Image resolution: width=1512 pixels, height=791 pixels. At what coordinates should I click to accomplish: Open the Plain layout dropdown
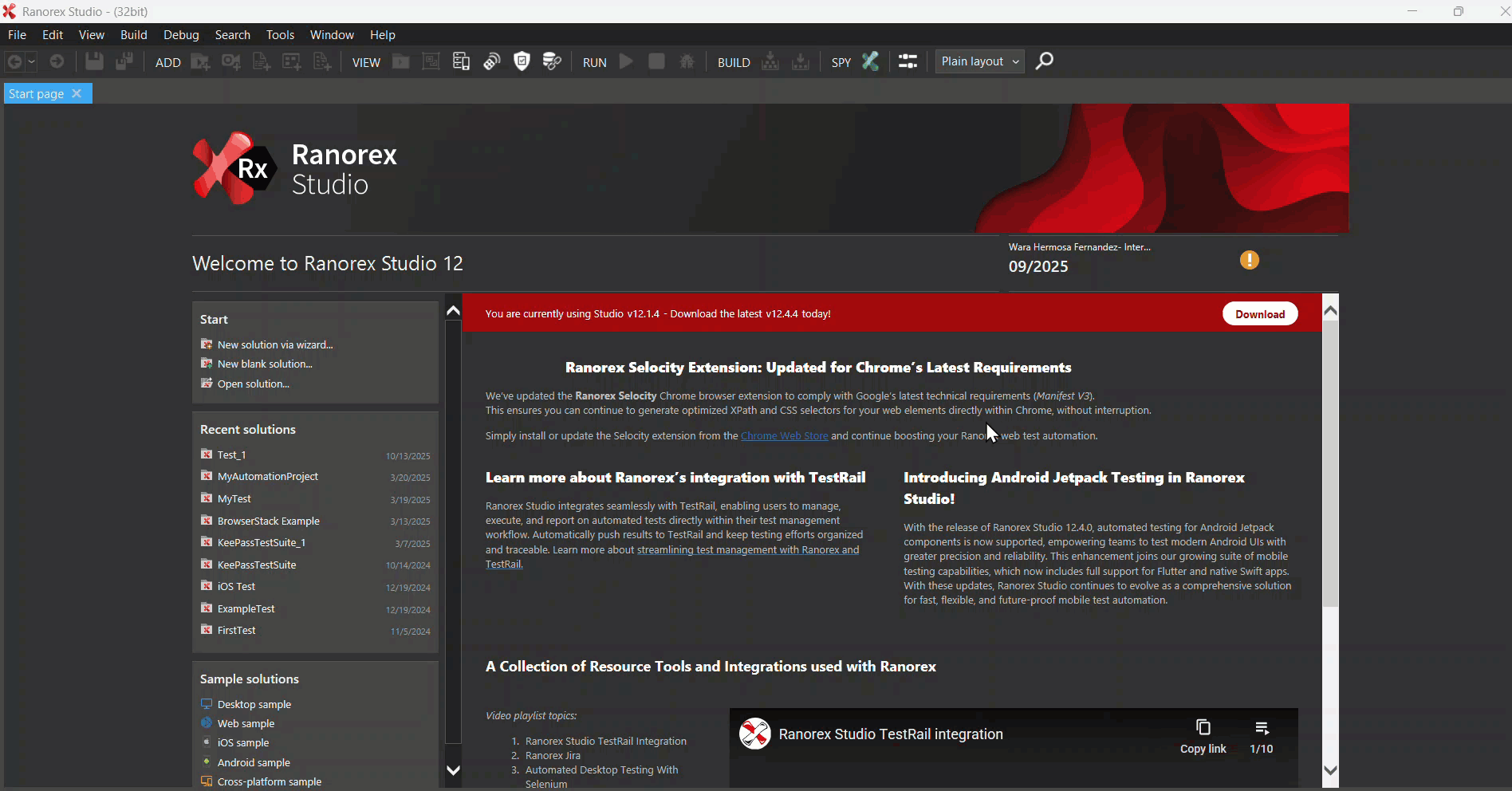[x=980, y=61]
